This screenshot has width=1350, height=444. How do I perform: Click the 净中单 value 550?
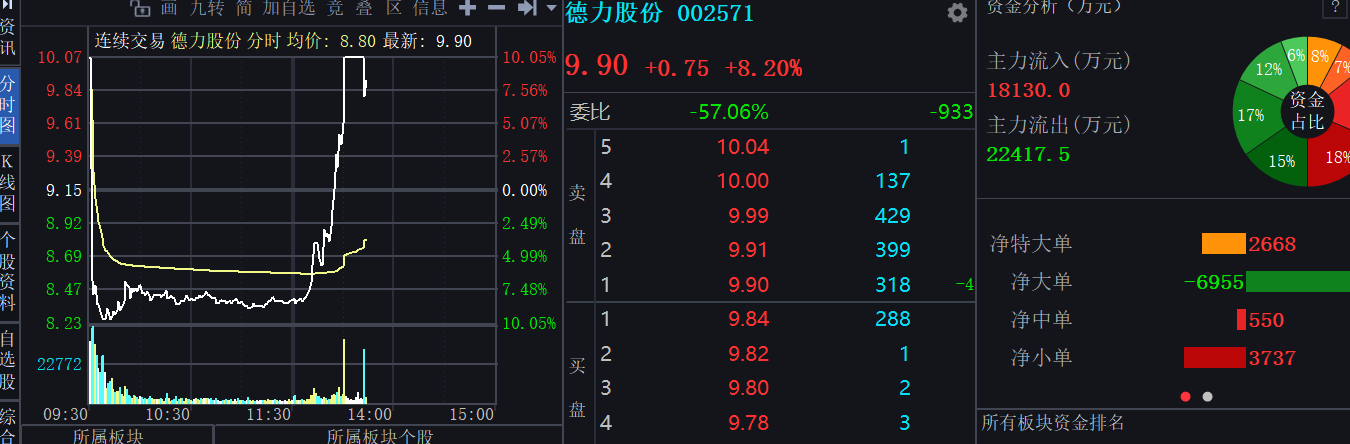coord(1266,320)
